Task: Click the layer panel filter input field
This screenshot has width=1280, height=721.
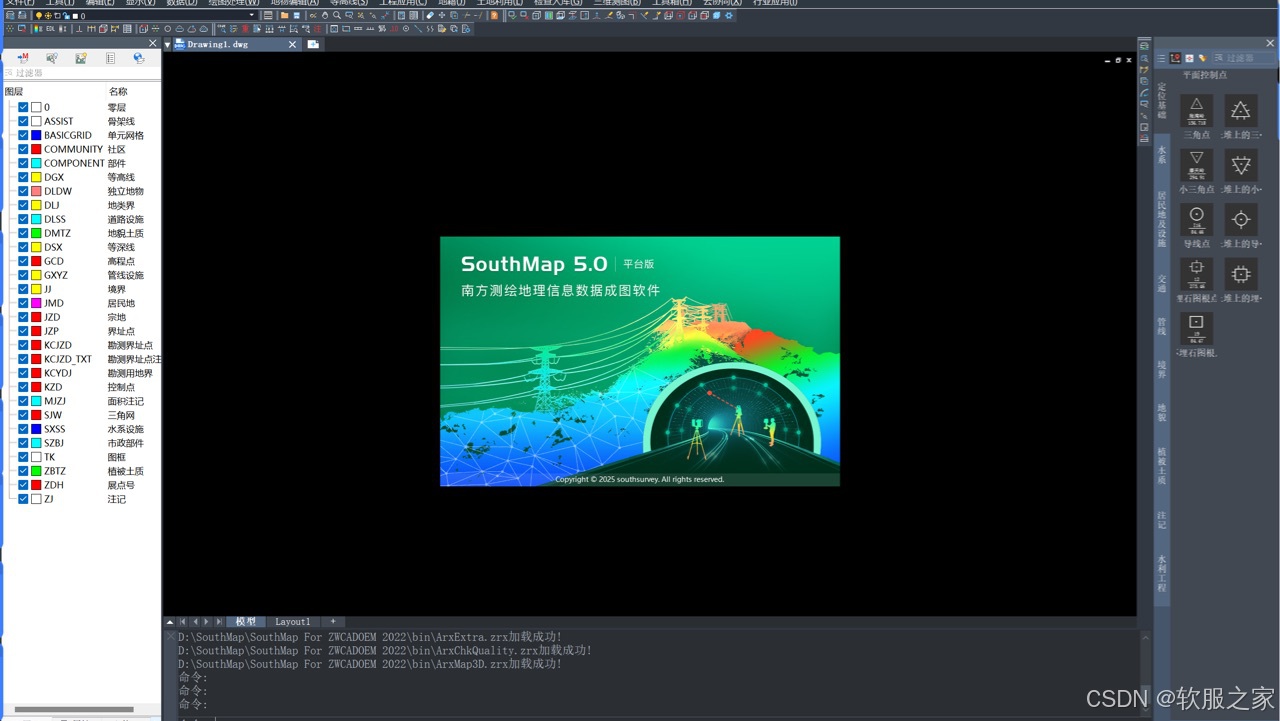Action: tap(80, 74)
